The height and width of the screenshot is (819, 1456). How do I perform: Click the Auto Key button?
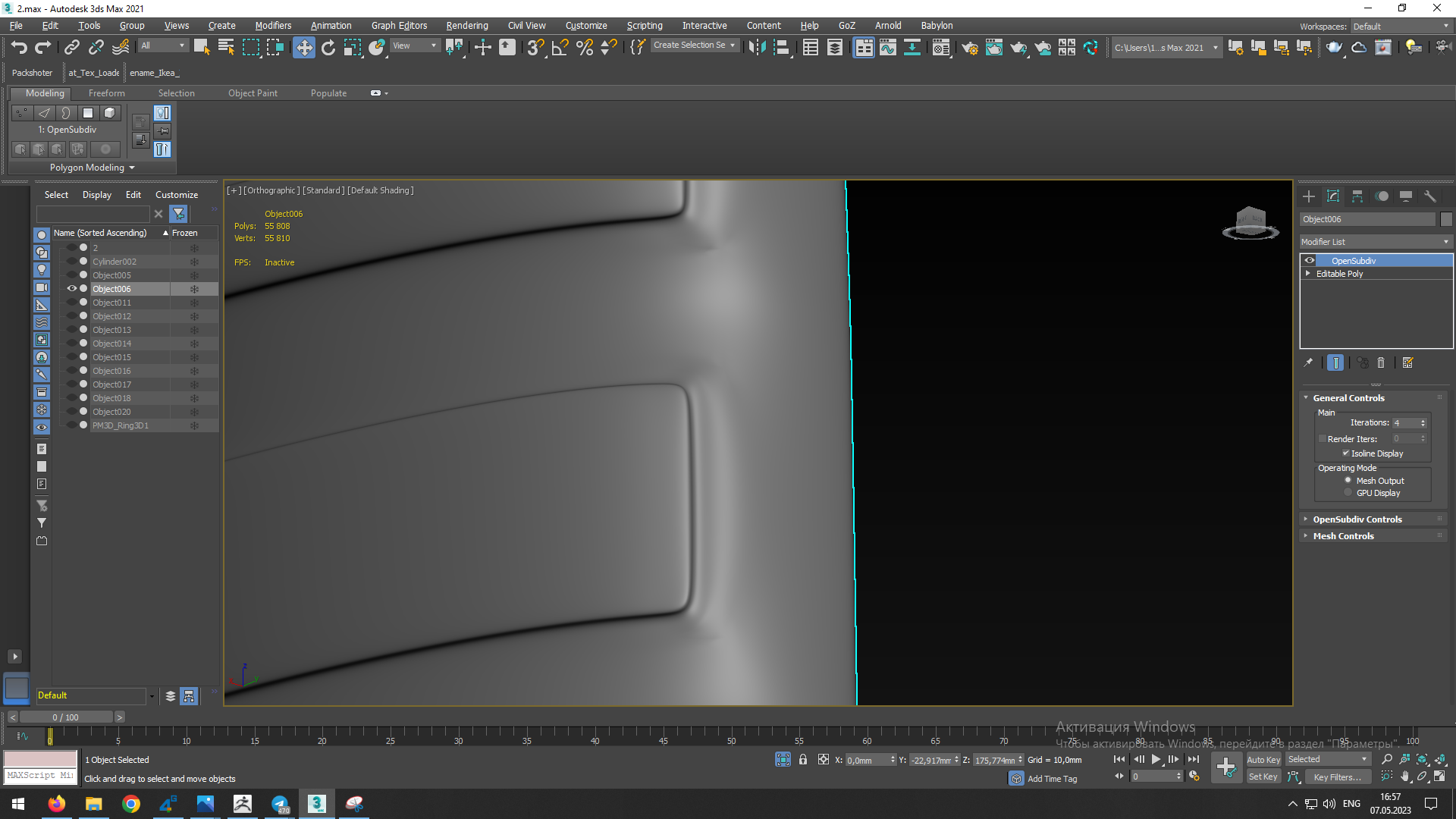point(1263,760)
